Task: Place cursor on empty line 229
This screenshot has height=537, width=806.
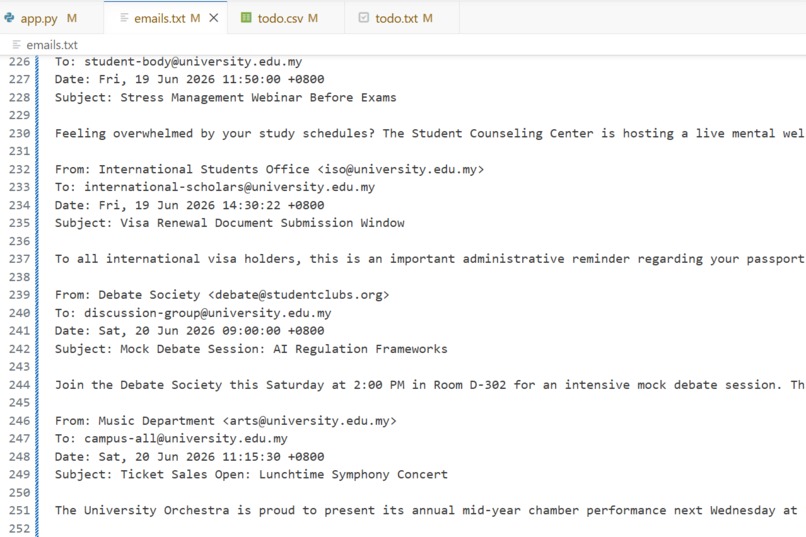Action: pyautogui.click(x=430, y=115)
